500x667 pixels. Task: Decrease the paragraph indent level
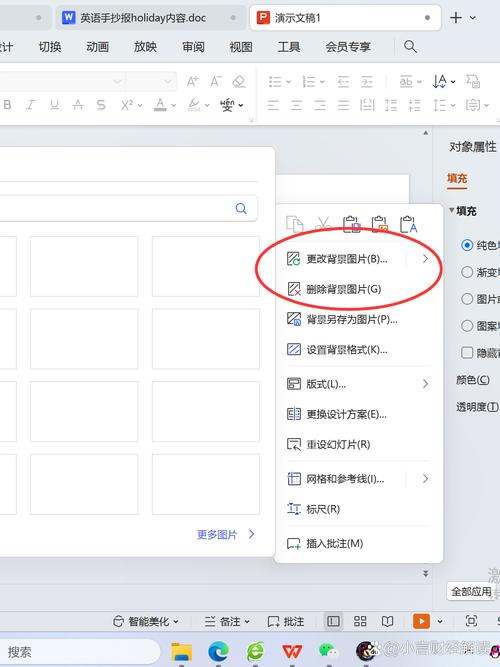(343, 81)
